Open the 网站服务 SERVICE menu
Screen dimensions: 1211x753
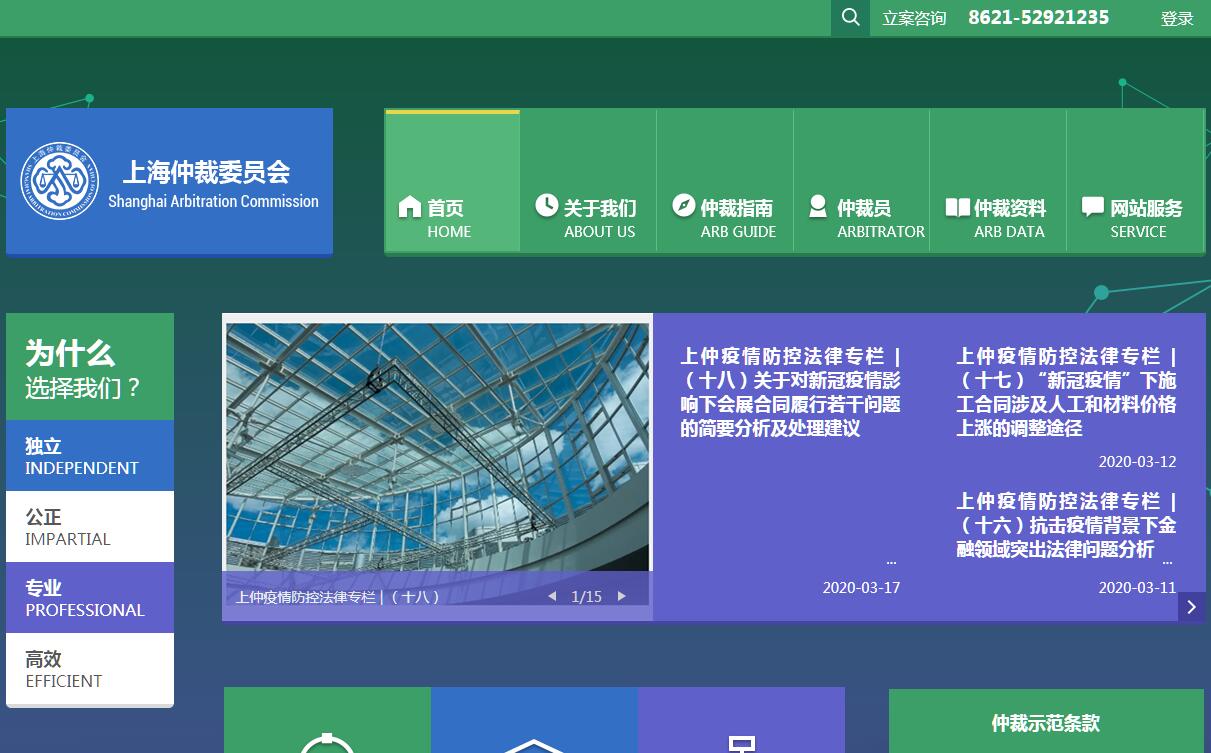1135,181
